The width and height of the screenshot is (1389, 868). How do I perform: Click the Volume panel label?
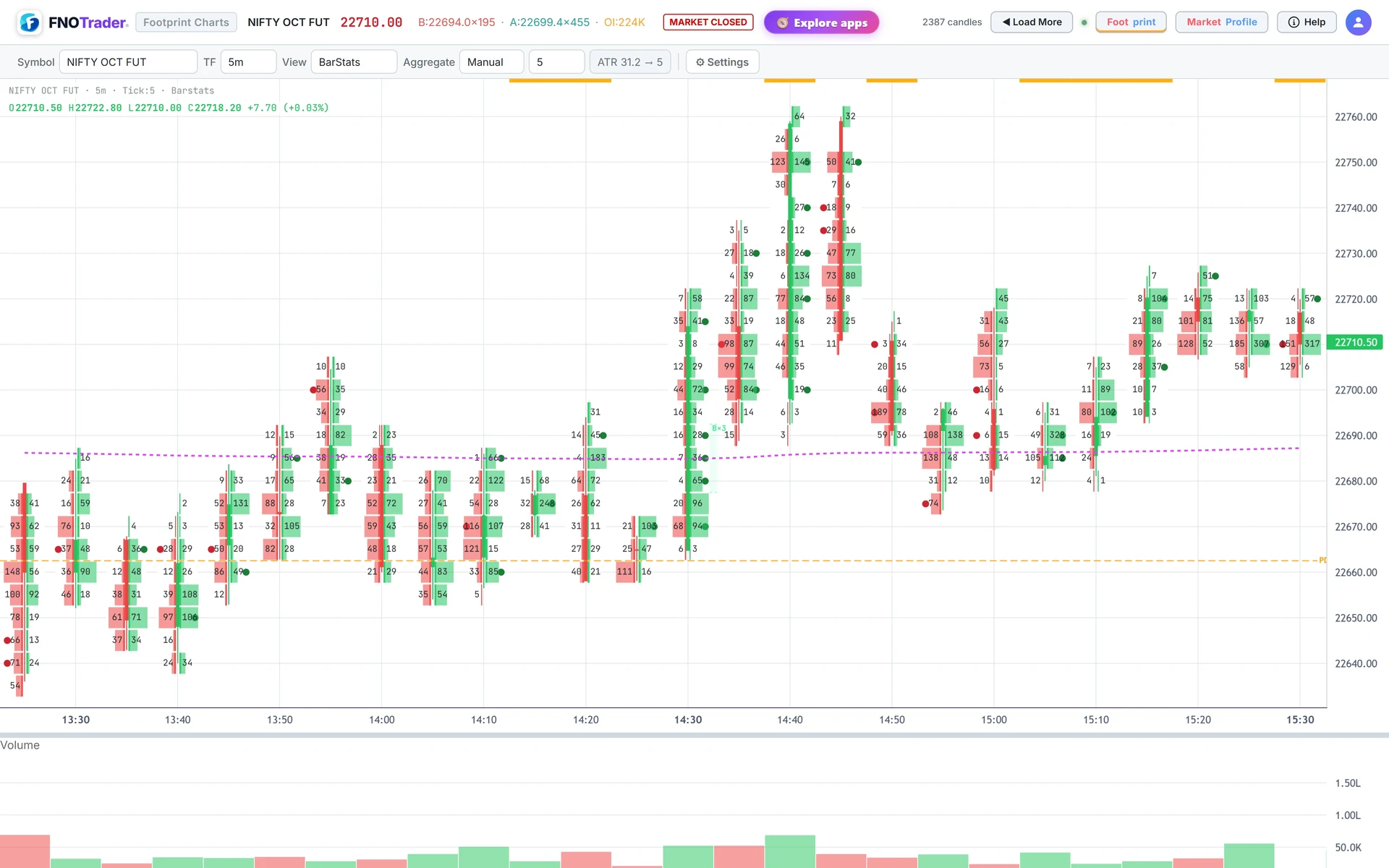[20, 745]
